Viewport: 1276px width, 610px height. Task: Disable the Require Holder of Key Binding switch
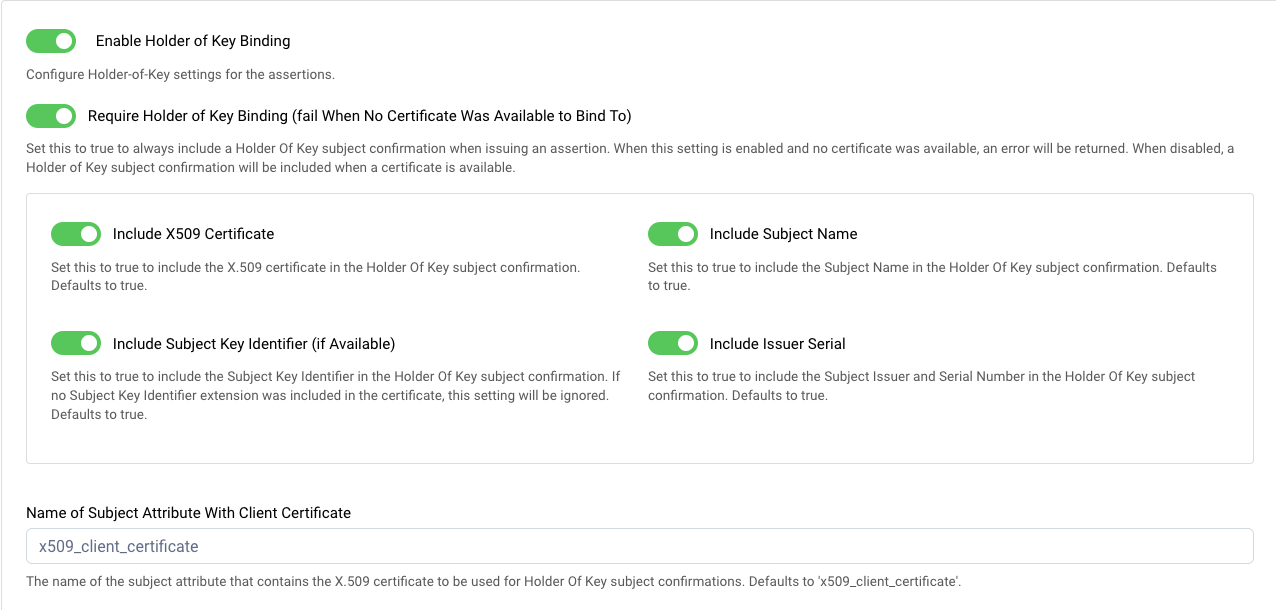(51, 116)
